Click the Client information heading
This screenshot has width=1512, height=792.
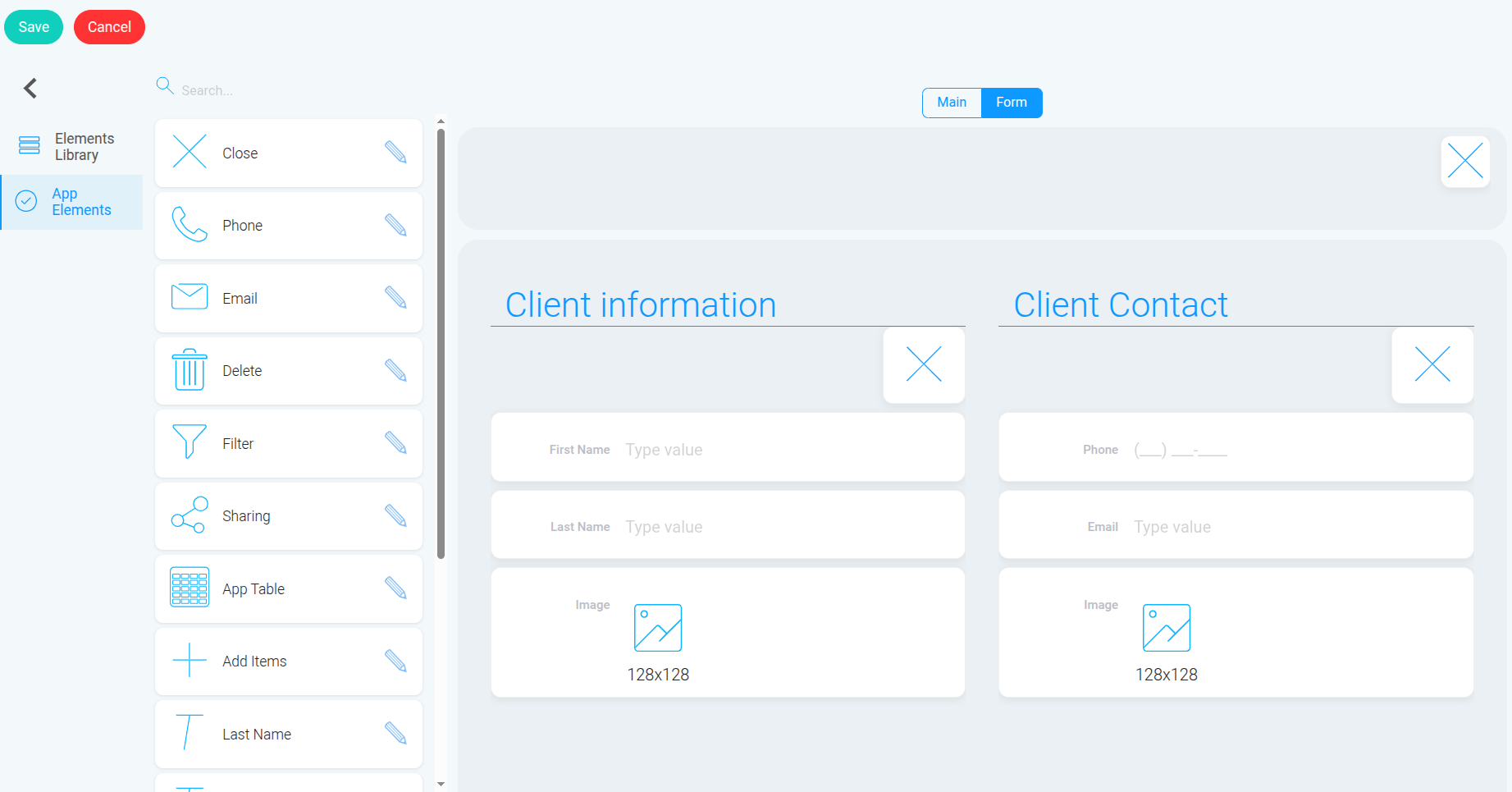[x=641, y=305]
